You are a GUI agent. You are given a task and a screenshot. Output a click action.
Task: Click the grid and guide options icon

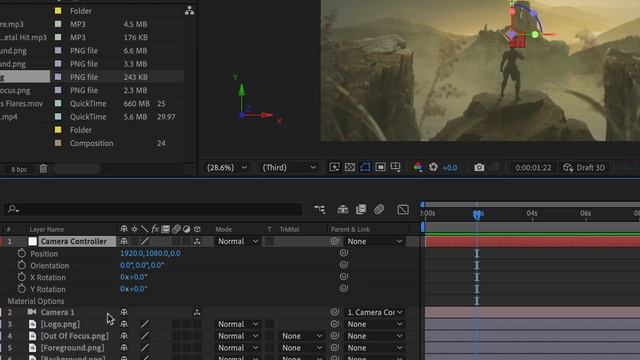point(396,167)
